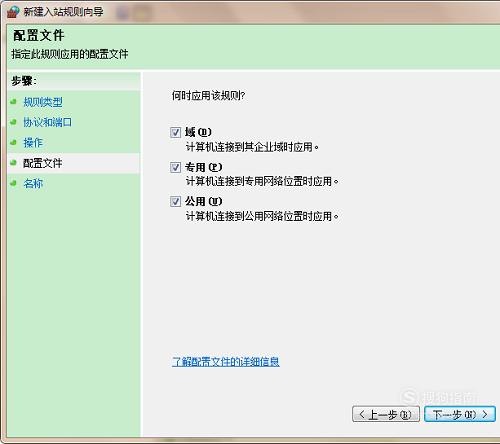Image resolution: width=500 pixels, height=444 pixels.
Task: Click the 新建入站规则向导 window title
Action: (63, 12)
